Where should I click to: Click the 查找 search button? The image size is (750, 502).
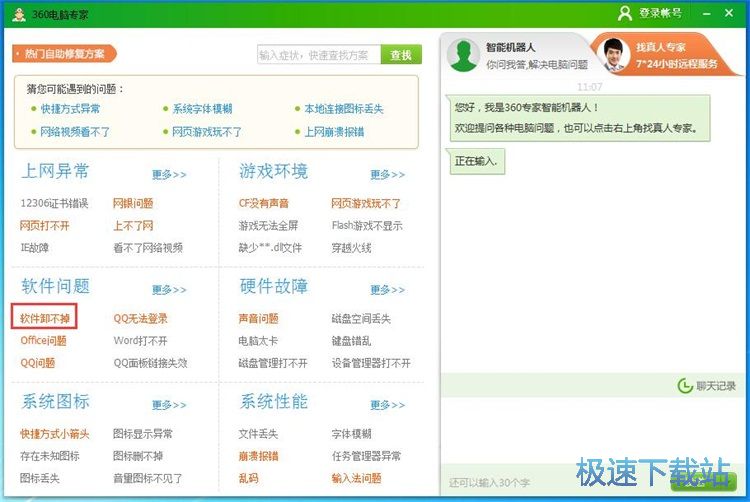pos(401,55)
